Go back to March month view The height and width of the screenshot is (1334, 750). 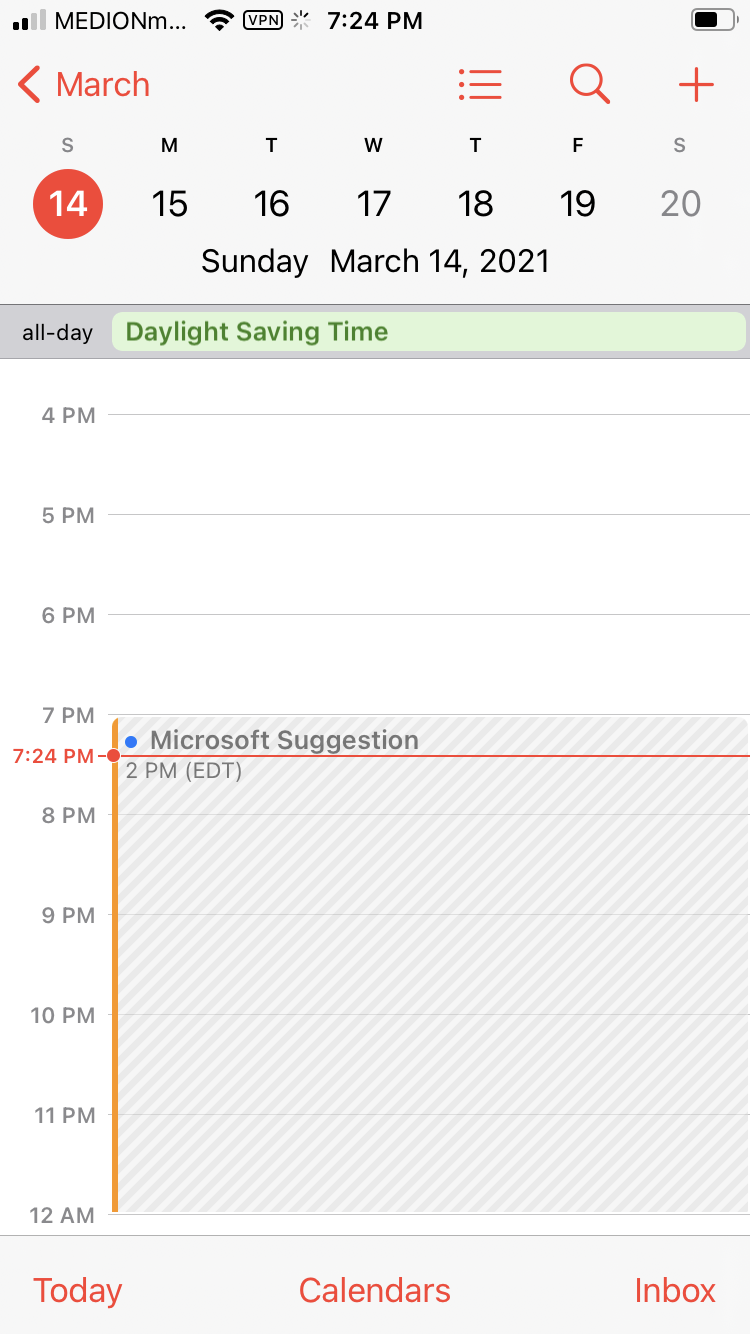84,85
